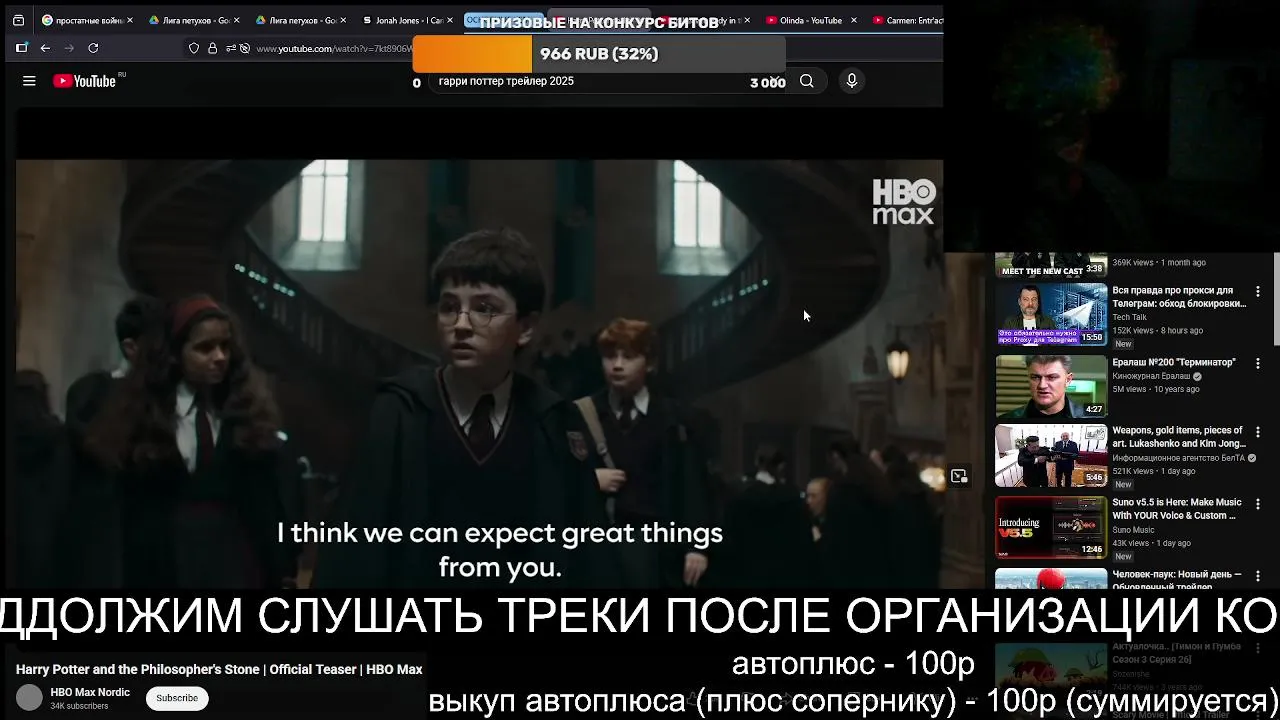This screenshot has width=1280, height=720.
Task: Close the 'Olinda - YouTube' tab
Action: point(853,20)
